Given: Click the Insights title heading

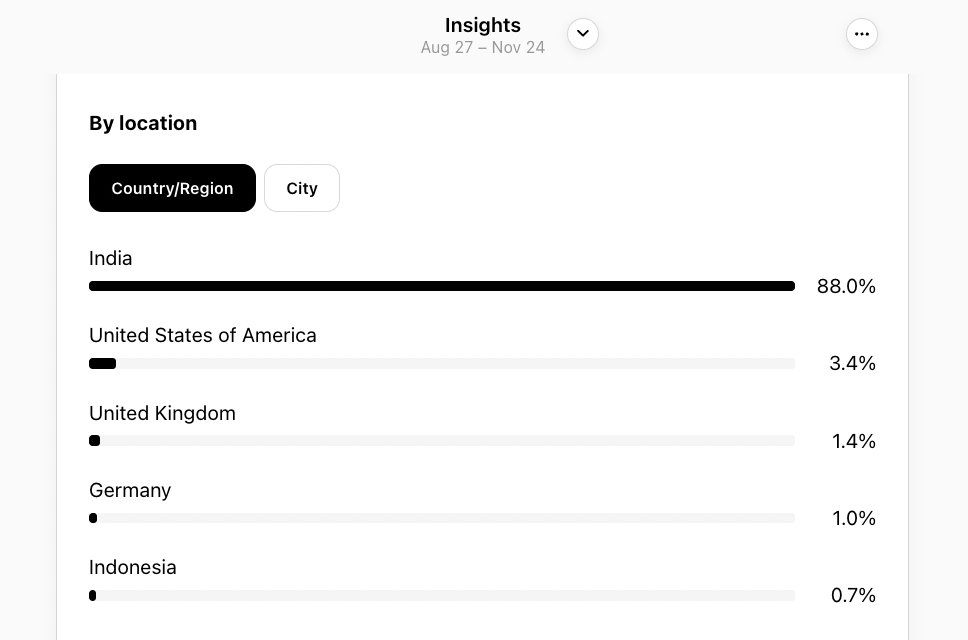Looking at the screenshot, I should (x=483, y=25).
